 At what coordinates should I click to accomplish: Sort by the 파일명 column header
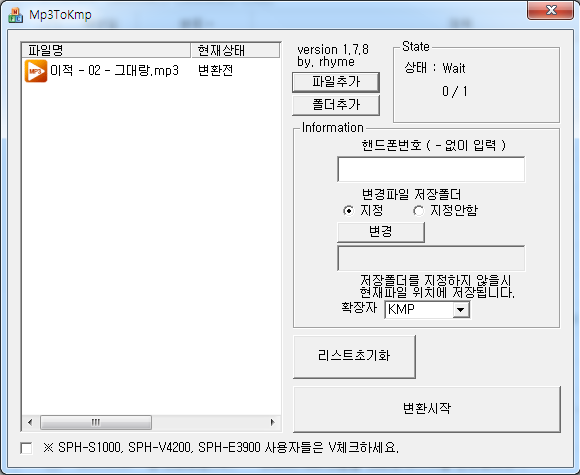pos(106,50)
